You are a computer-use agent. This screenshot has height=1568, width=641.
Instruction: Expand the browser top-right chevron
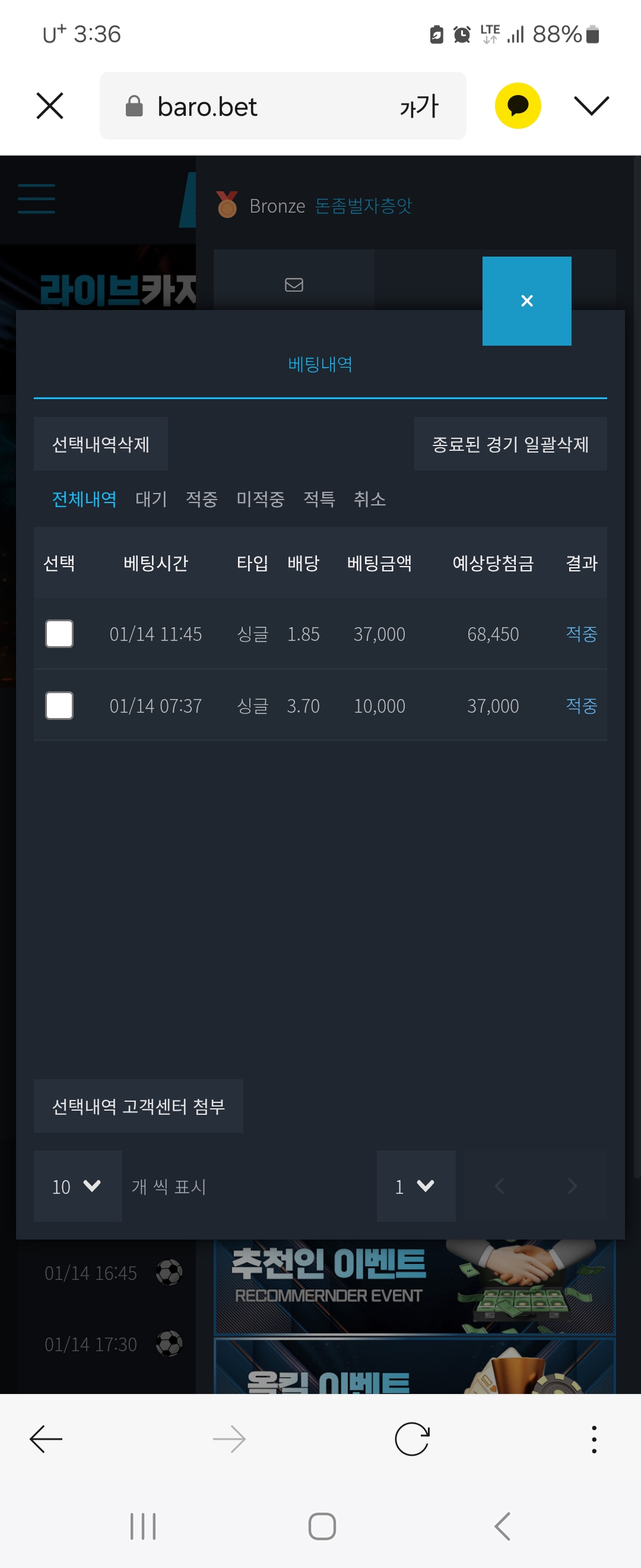tap(591, 106)
